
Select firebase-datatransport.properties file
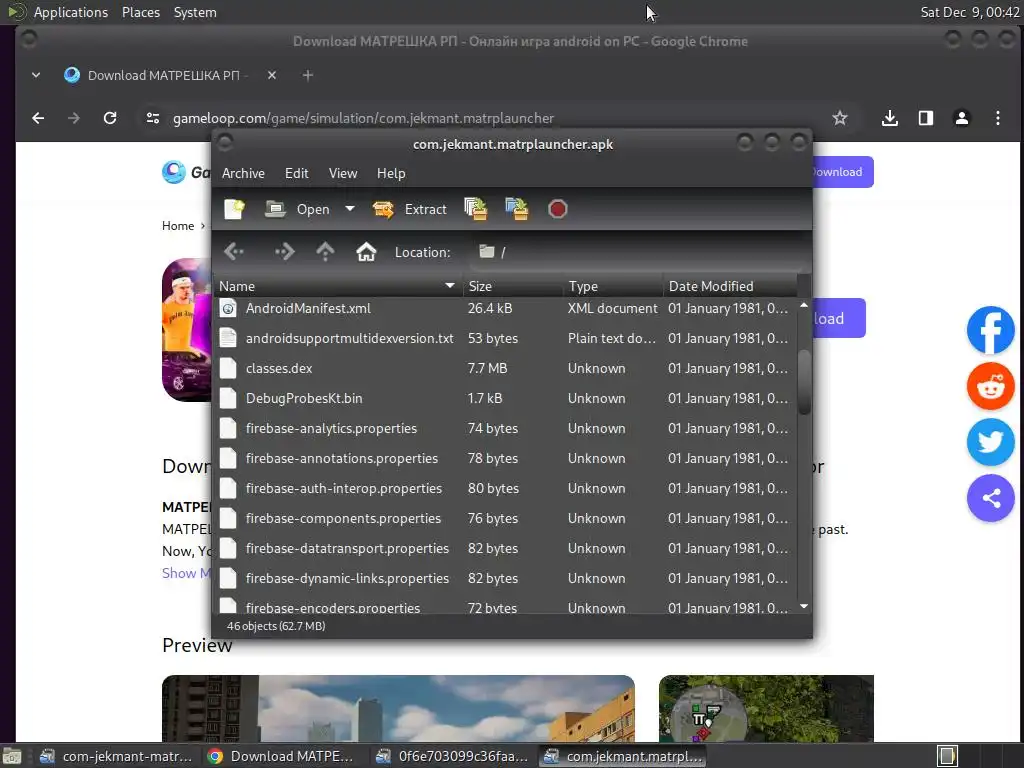[504, 549]
